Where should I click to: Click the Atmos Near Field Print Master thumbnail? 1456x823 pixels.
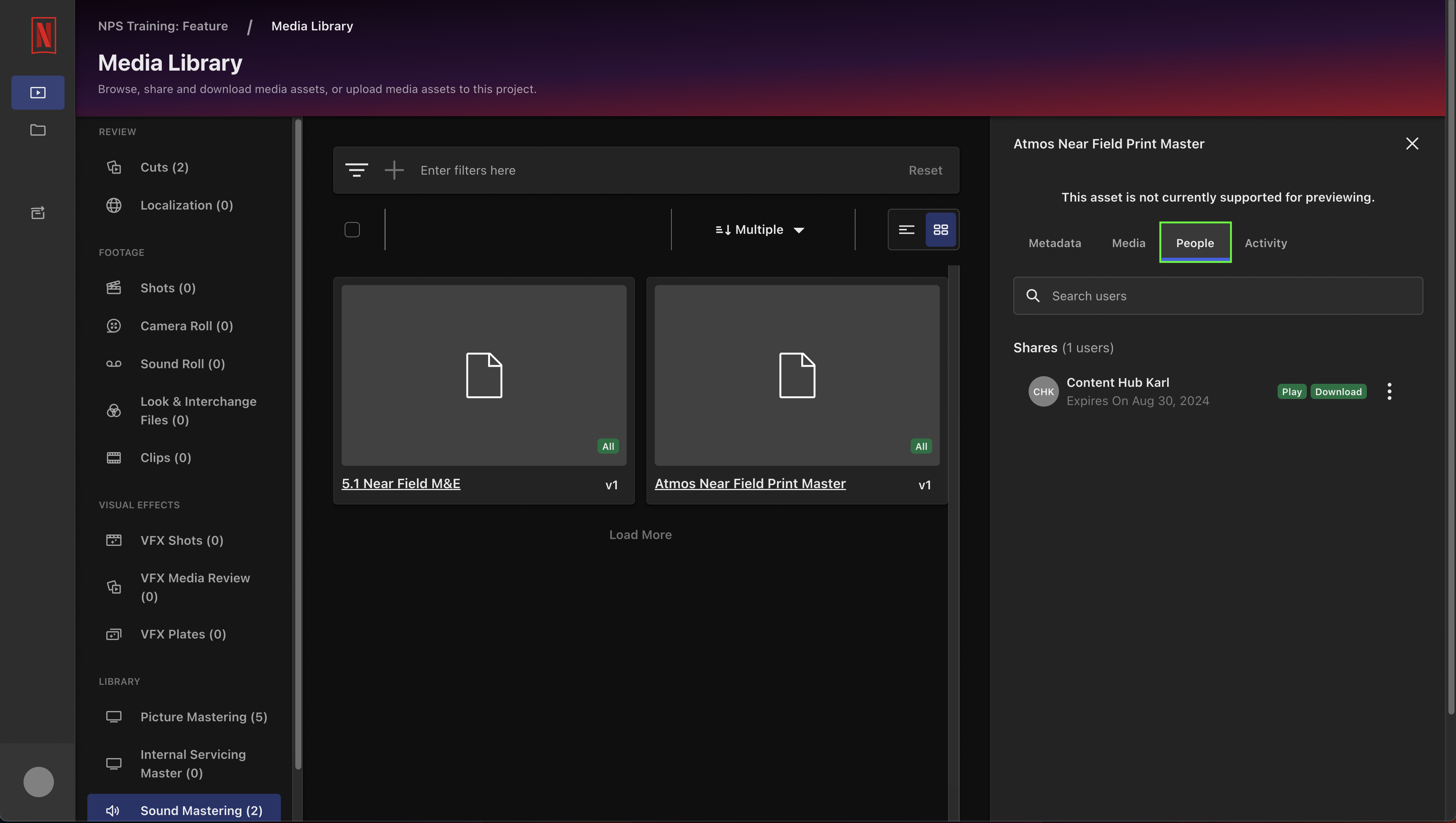click(797, 375)
